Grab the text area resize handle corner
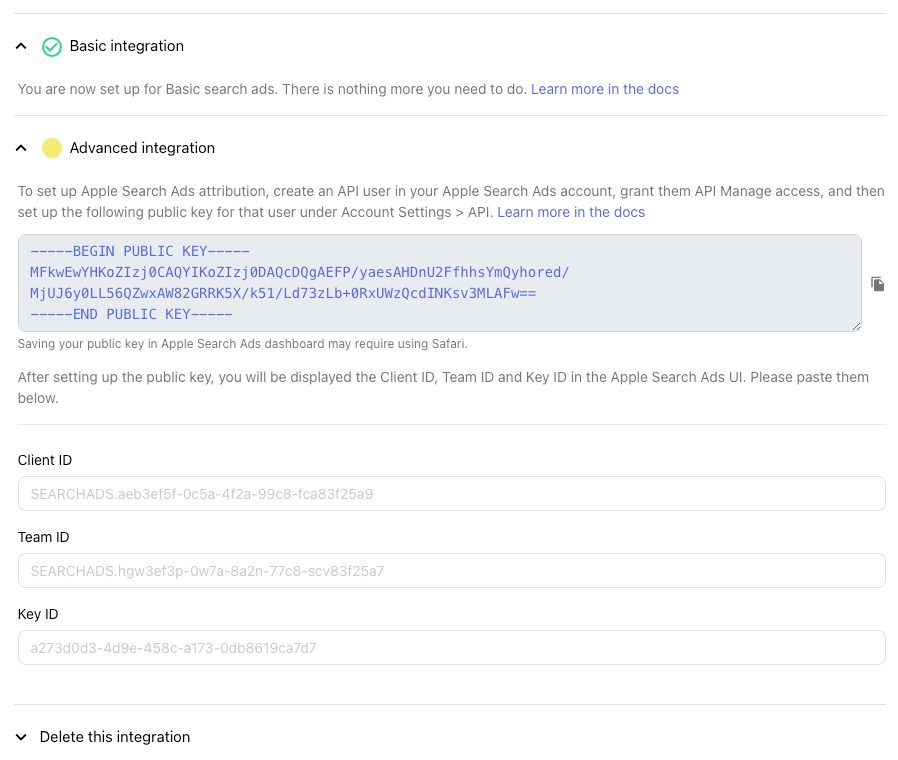The width and height of the screenshot is (898, 760). pyautogui.click(x=856, y=326)
